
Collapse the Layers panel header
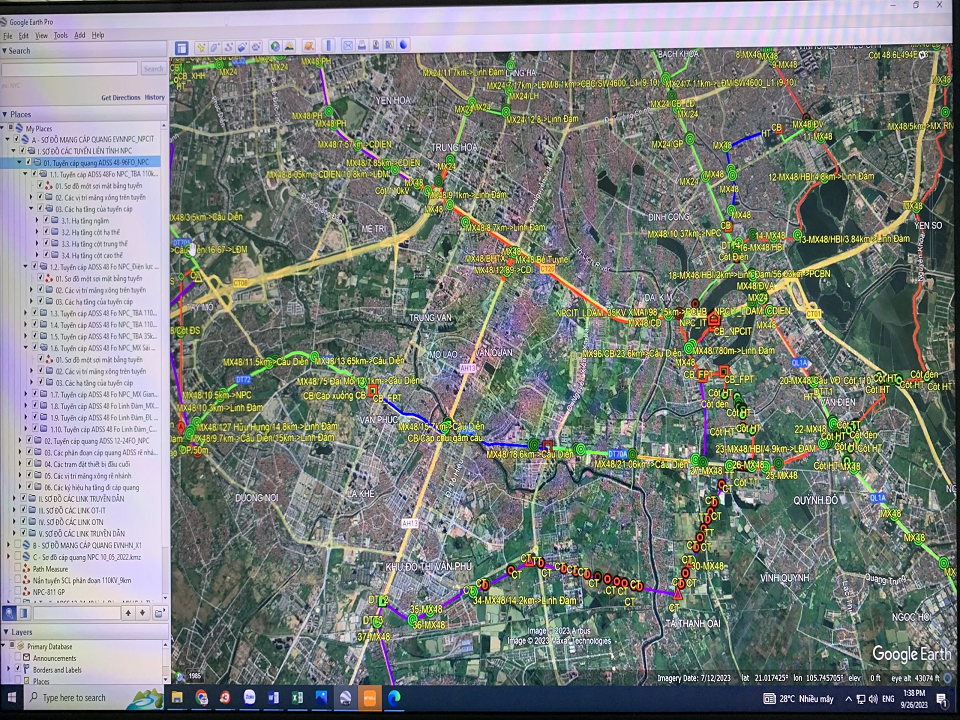(5, 632)
